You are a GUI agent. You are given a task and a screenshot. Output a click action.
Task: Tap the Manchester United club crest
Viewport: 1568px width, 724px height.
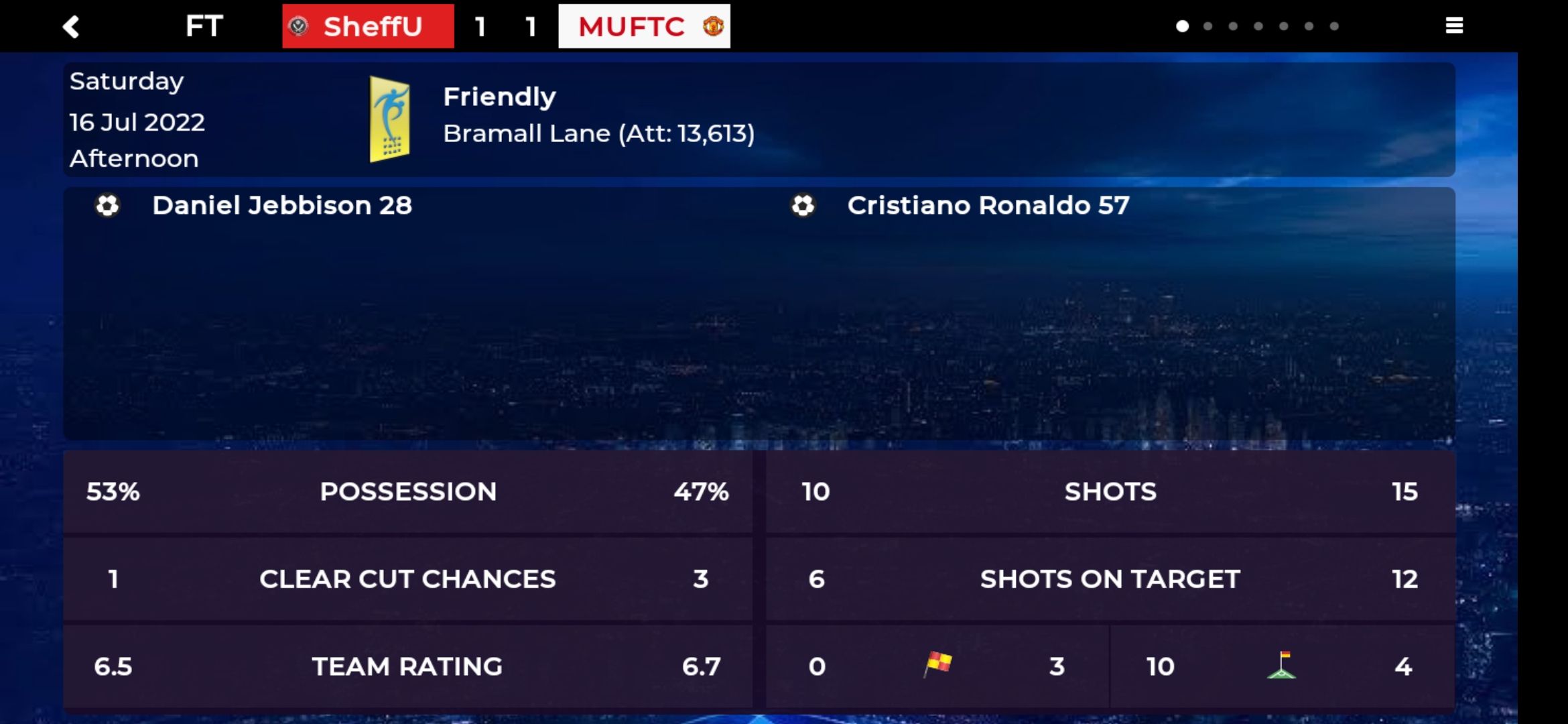point(713,26)
